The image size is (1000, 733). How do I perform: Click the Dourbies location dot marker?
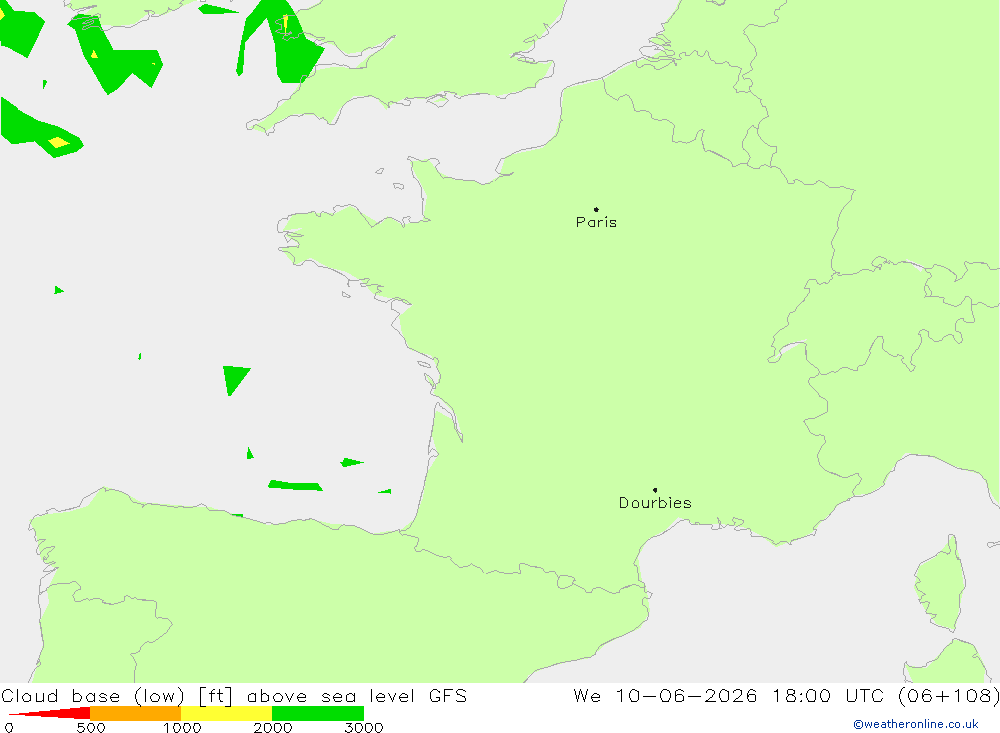[x=655, y=490]
